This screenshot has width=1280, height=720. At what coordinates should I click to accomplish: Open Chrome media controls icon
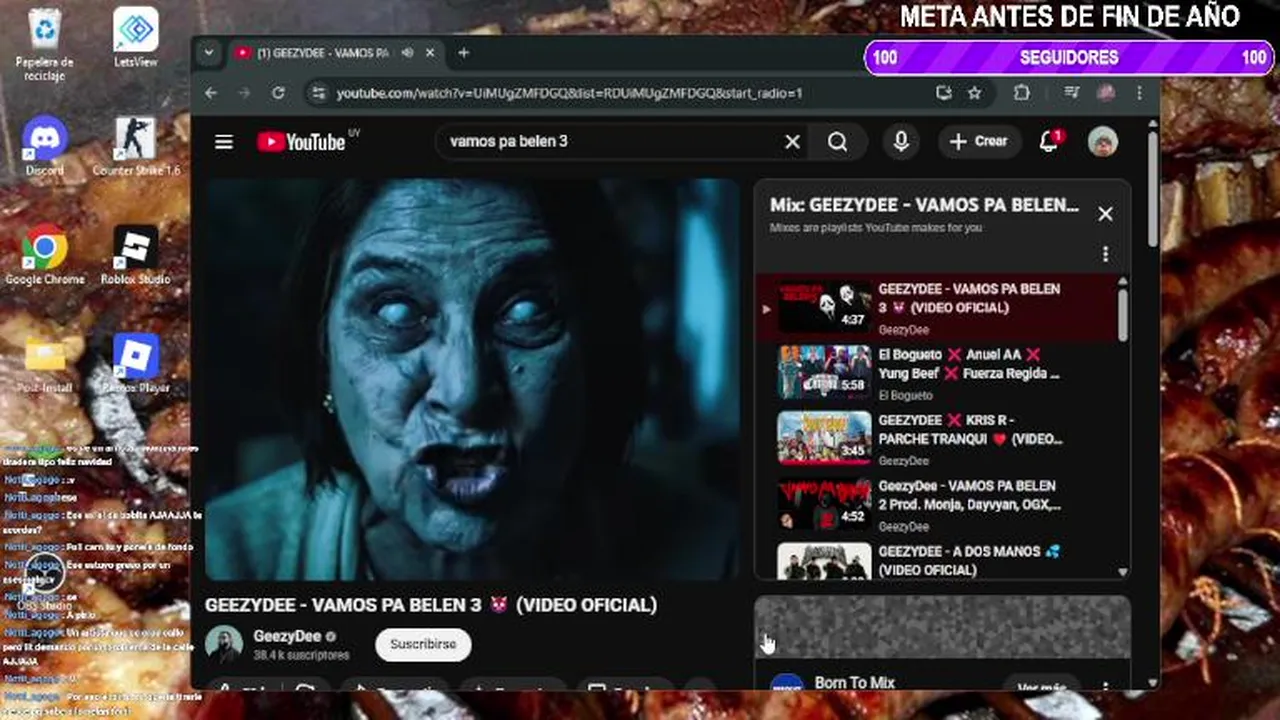click(x=1072, y=93)
